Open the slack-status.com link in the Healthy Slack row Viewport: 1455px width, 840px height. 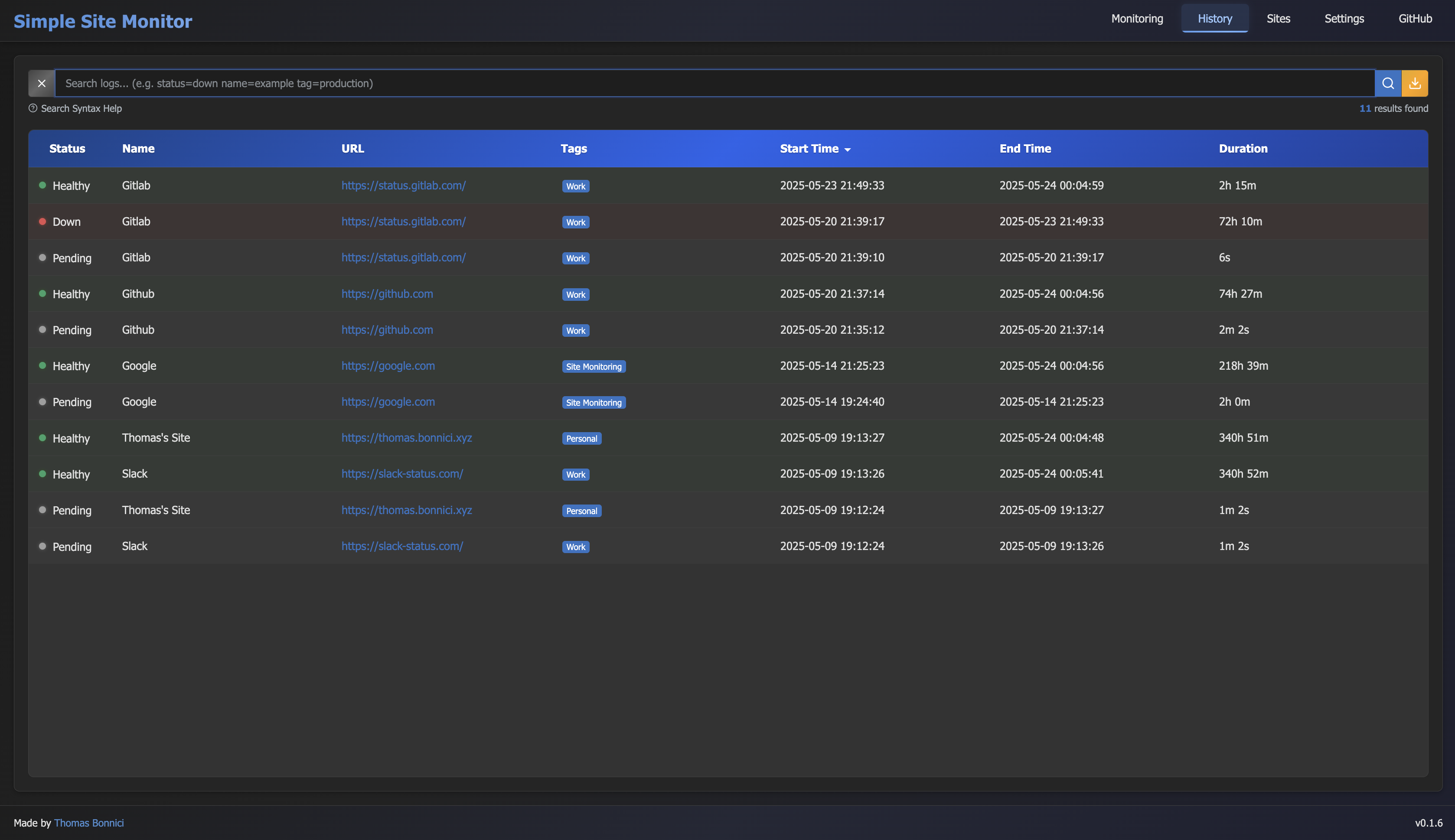click(x=402, y=474)
